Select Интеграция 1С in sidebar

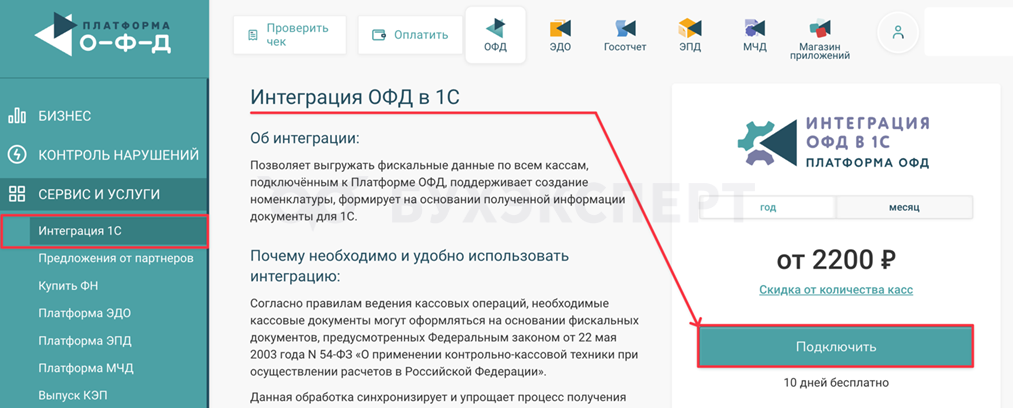click(104, 231)
